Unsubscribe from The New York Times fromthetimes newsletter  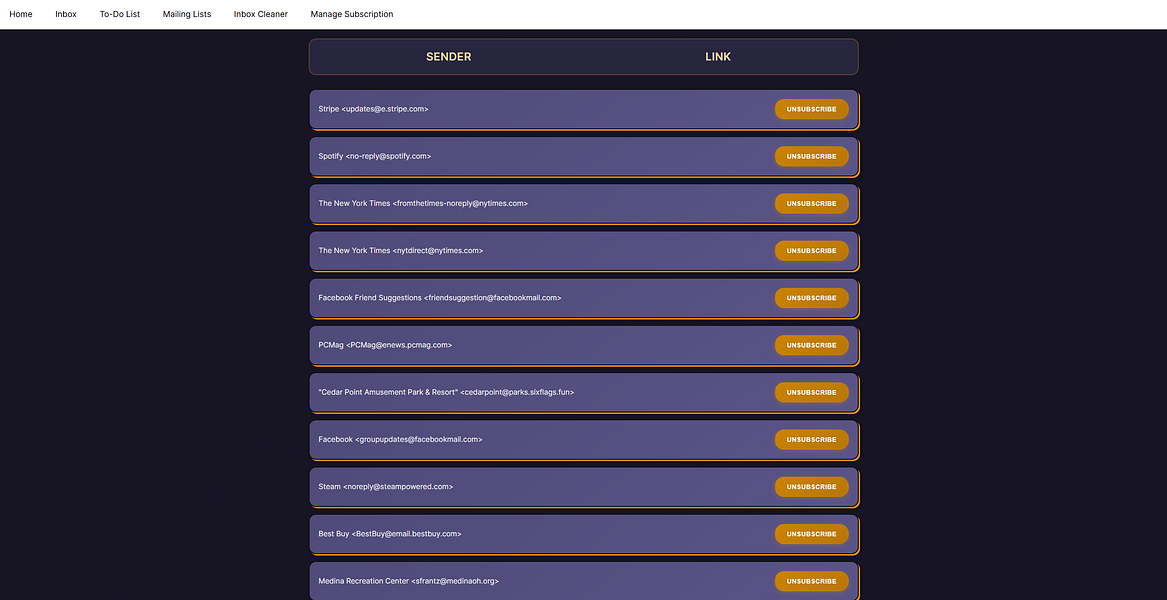click(x=811, y=203)
